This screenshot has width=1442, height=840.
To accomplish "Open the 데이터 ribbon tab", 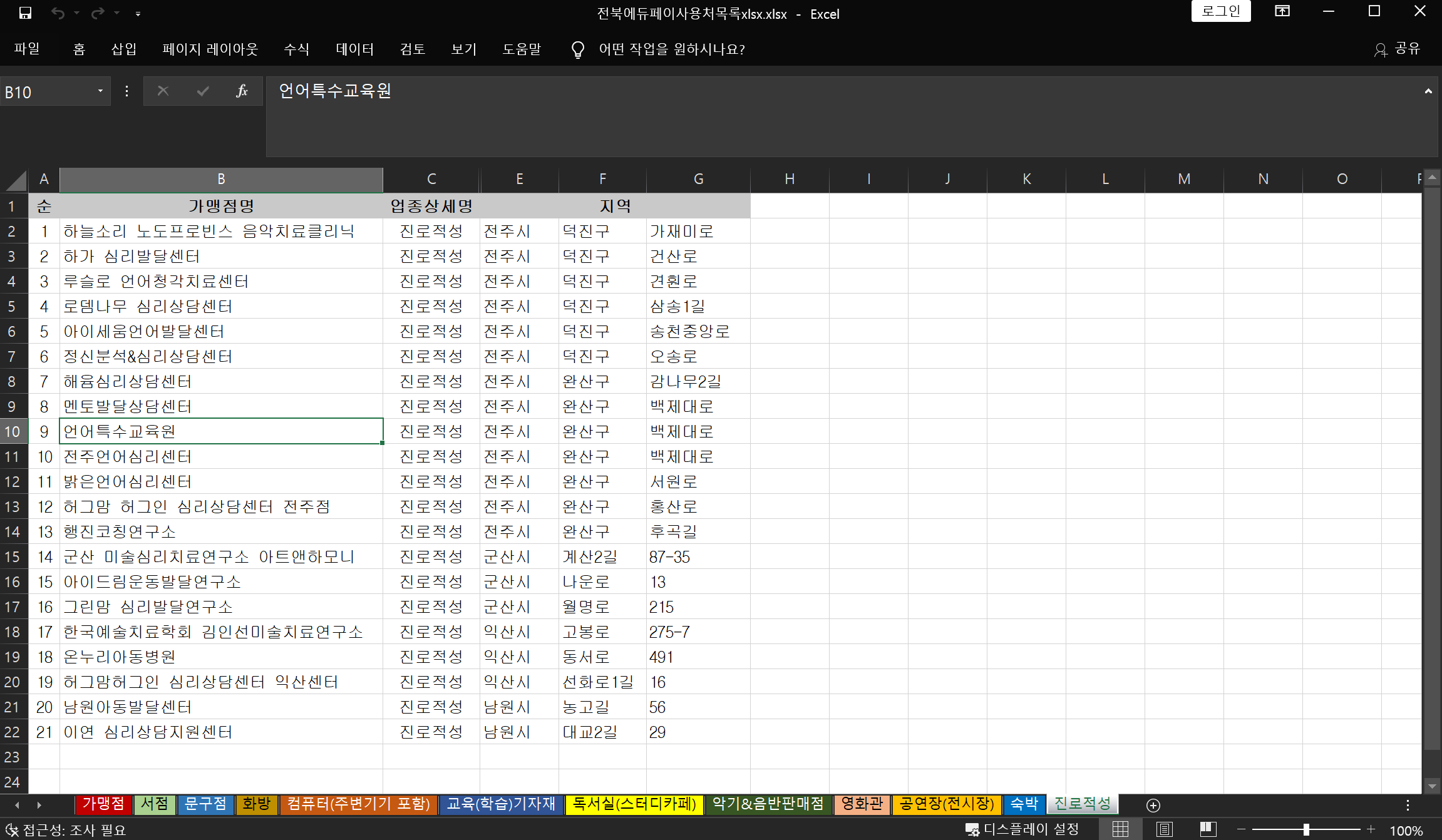I will tap(354, 49).
